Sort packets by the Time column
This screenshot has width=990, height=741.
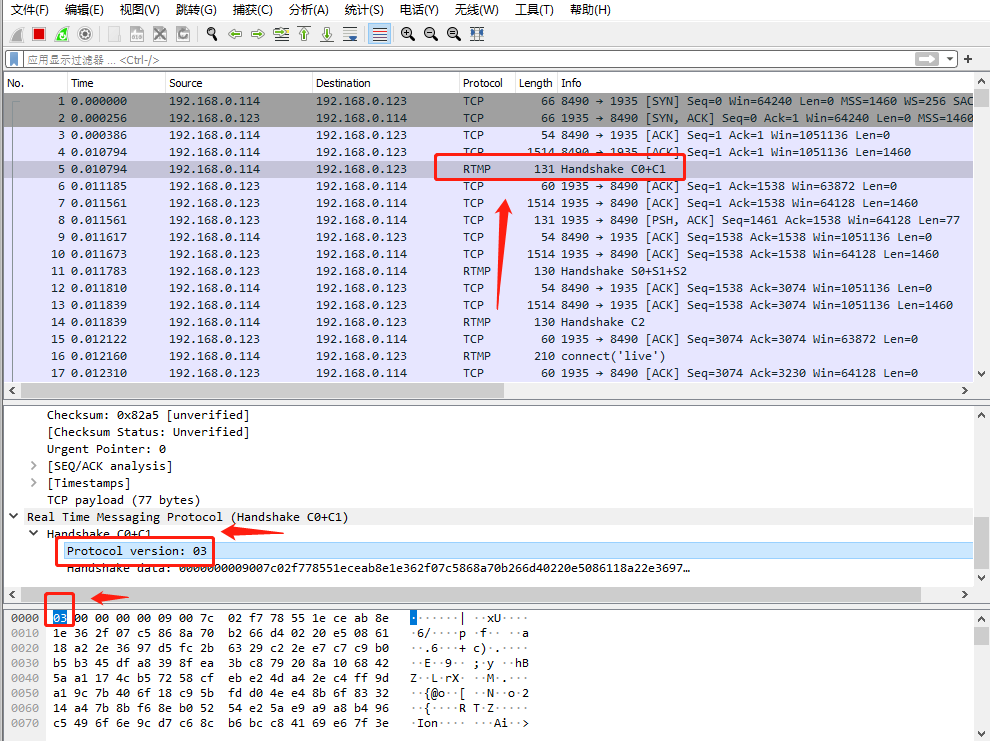coord(116,83)
